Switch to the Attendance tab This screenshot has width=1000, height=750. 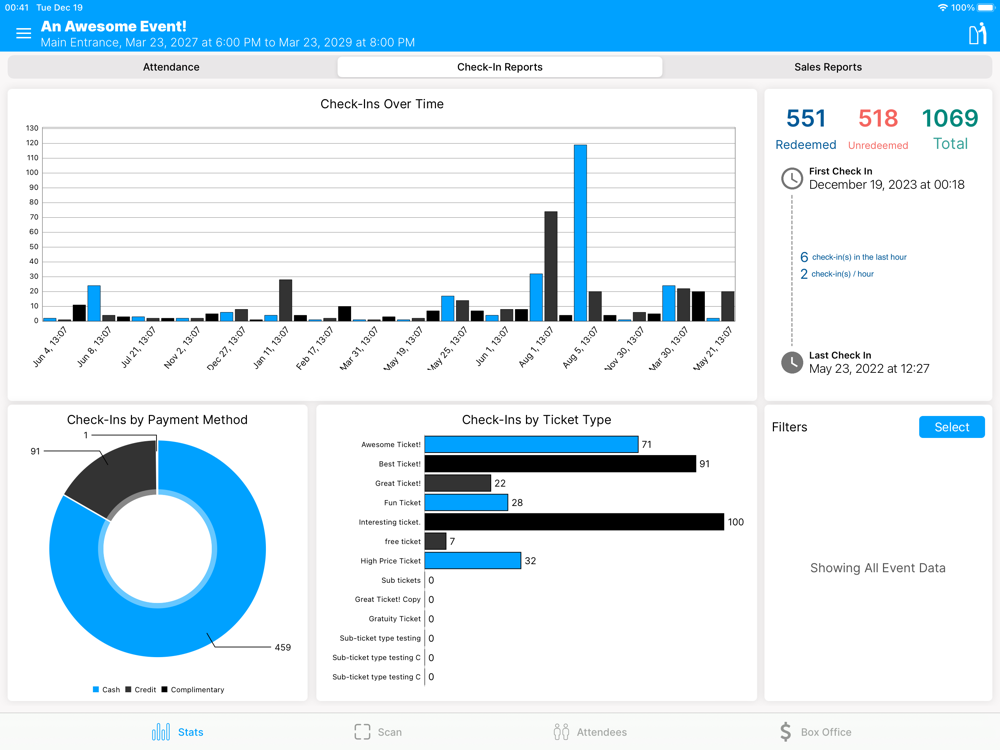coord(171,67)
